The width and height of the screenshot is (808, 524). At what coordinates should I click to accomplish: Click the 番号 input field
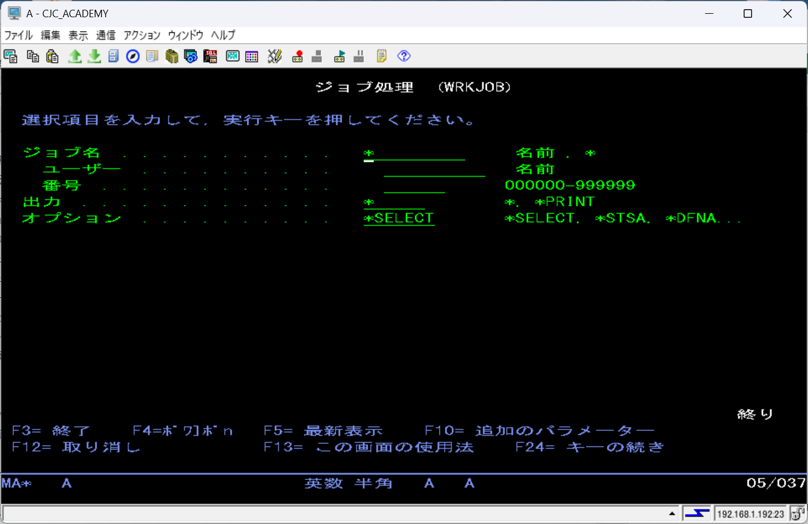click(414, 186)
